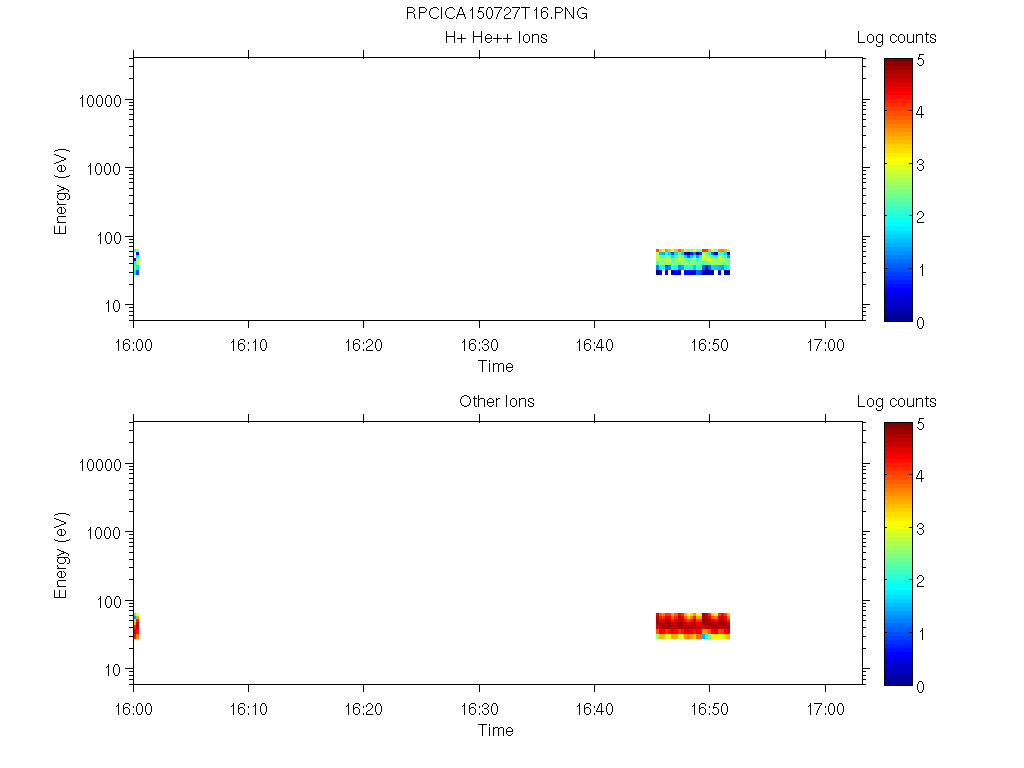This screenshot has height=768, width=1024.
Task: Click the 16:10 time tick under H+ He++ plot
Action: pyautogui.click(x=248, y=345)
